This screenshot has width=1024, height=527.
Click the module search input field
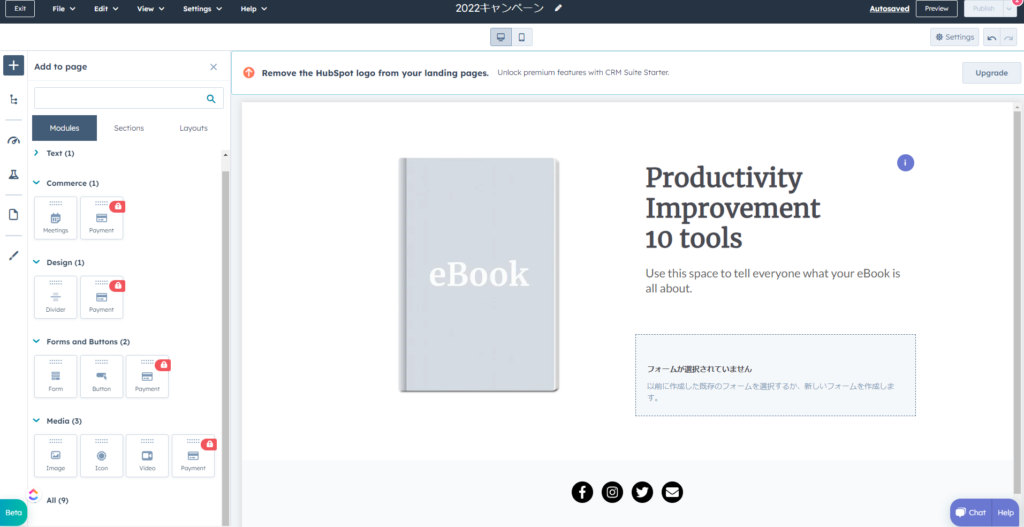tap(120, 98)
